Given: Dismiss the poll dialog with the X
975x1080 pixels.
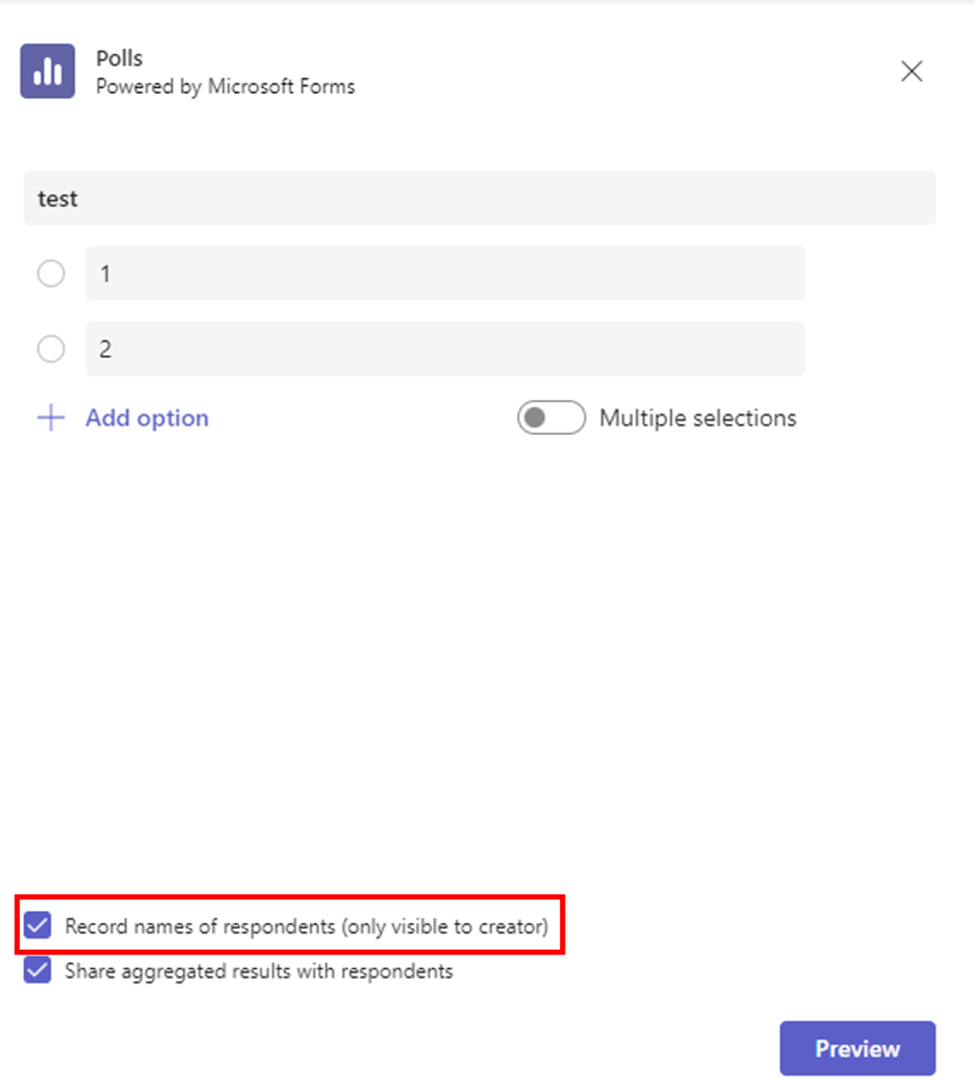Looking at the screenshot, I should pyautogui.click(x=911, y=71).
